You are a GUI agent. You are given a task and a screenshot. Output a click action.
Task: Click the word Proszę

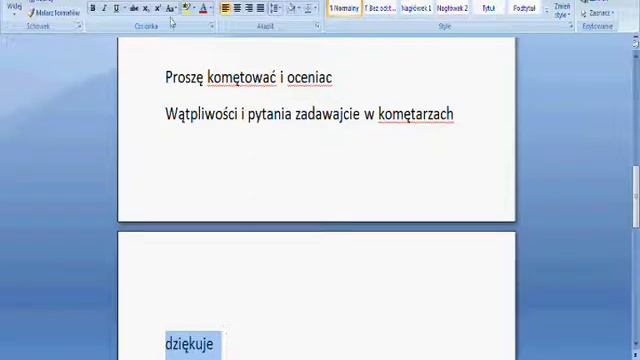(x=184, y=78)
